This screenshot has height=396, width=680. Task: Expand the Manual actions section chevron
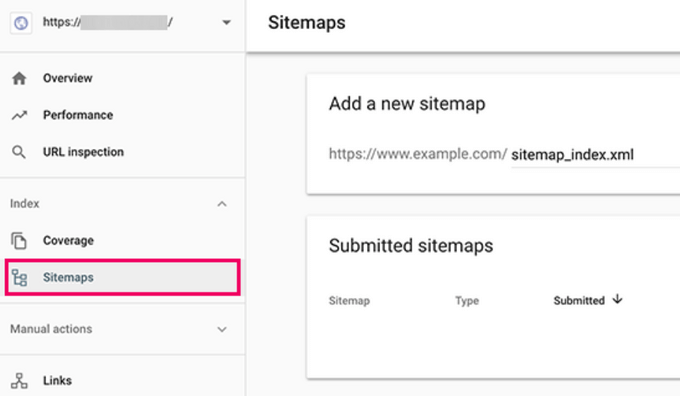[x=222, y=330]
